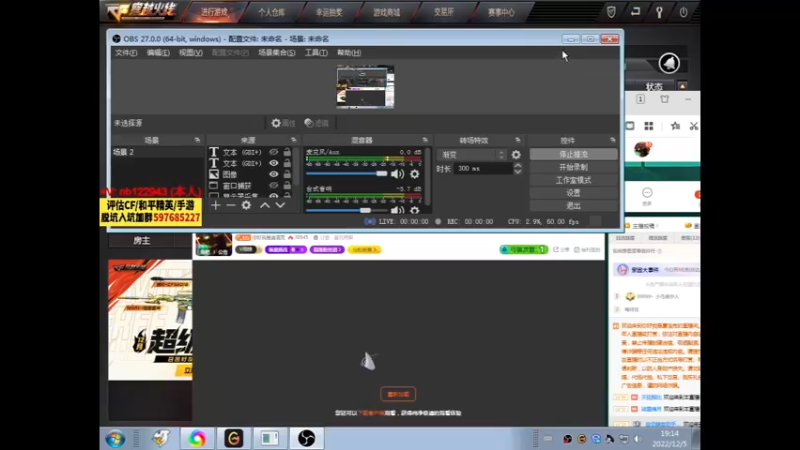Open the 工具(T) menu

pyautogui.click(x=316, y=53)
